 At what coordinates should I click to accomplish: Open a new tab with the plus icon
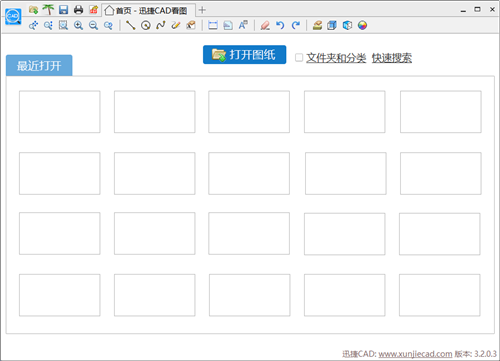coord(202,10)
